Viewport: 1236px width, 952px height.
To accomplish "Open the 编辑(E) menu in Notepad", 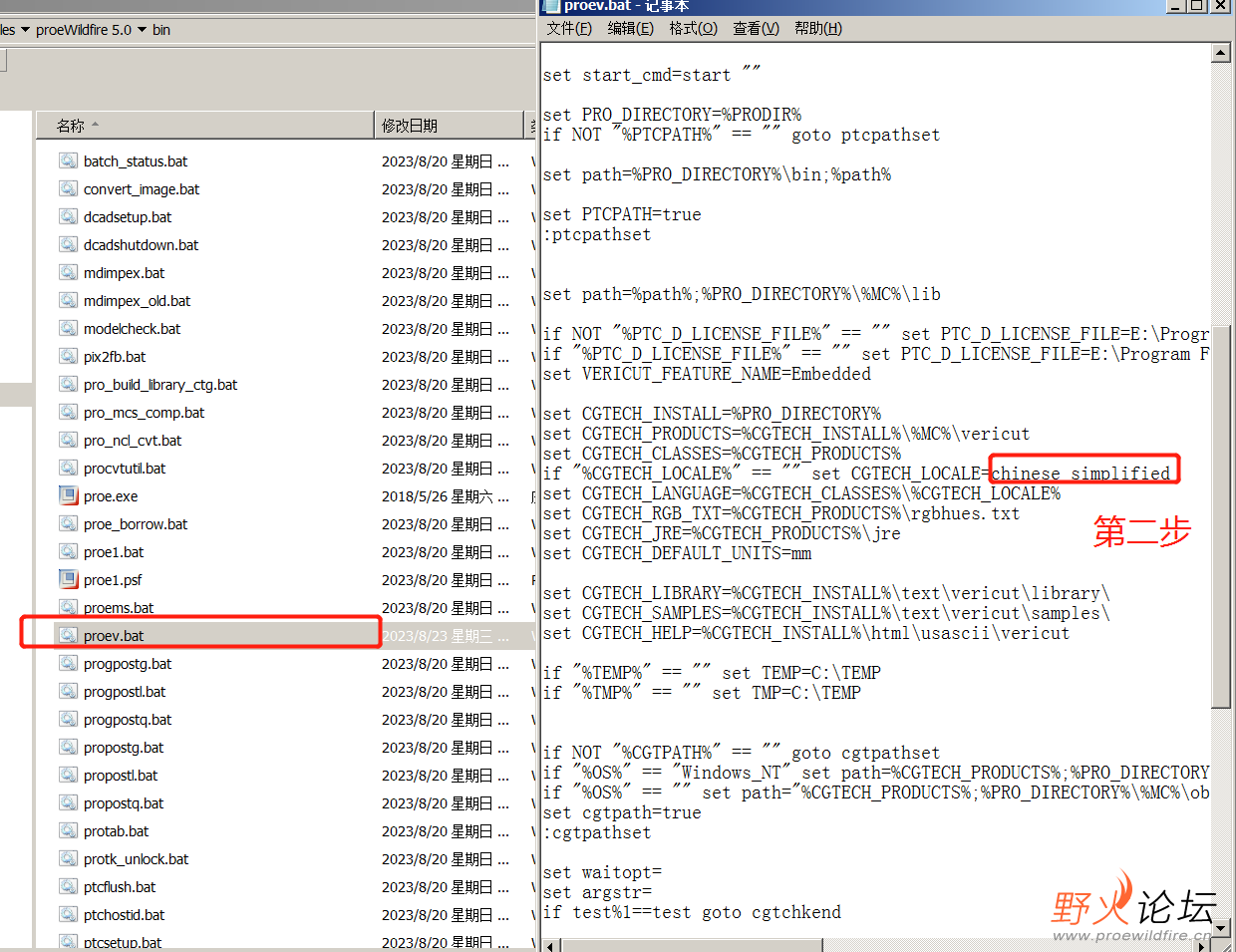I will pyautogui.click(x=631, y=28).
